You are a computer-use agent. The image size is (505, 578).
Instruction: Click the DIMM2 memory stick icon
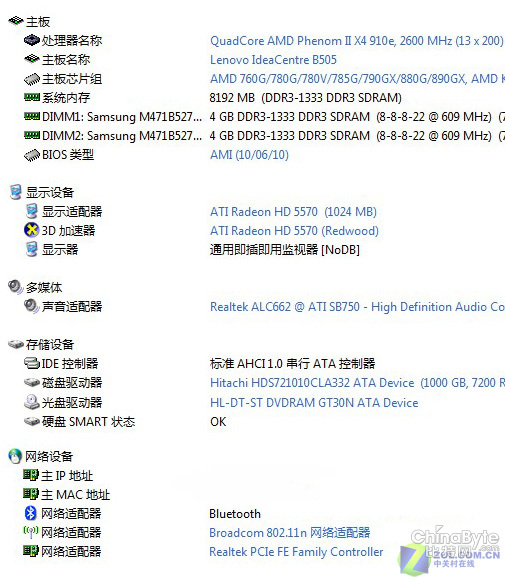[32, 135]
